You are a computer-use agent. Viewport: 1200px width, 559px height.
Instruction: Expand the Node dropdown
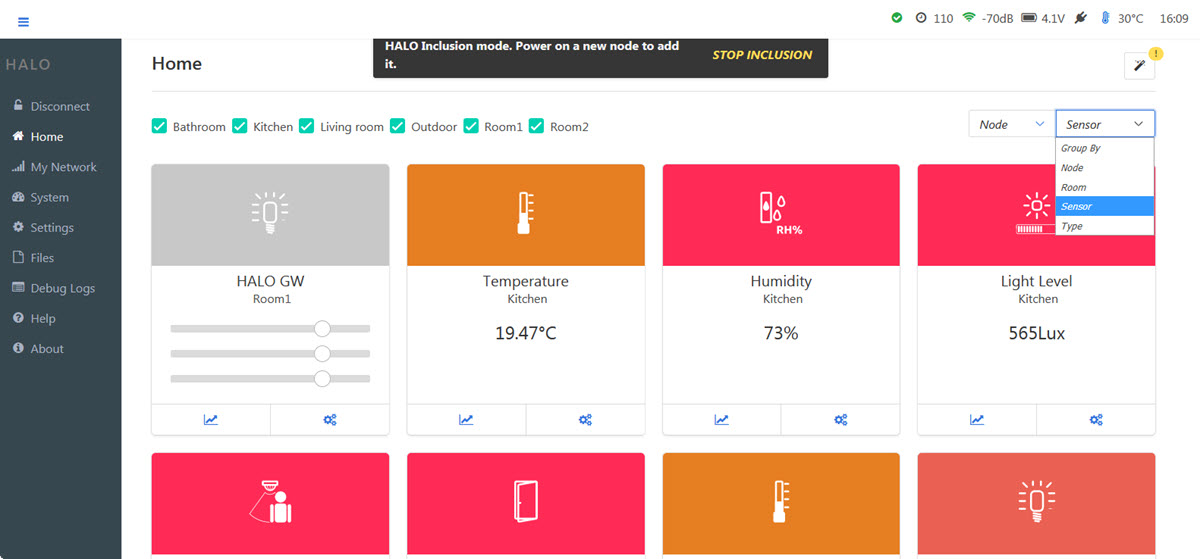[1011, 124]
